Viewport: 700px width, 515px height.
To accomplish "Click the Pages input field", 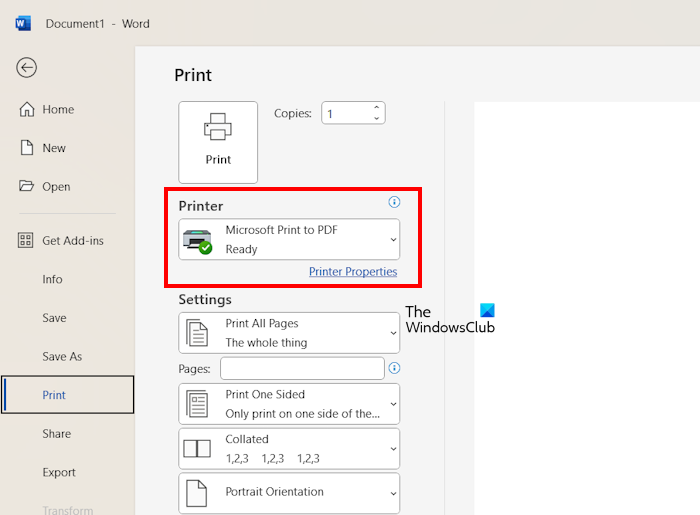I will (x=302, y=369).
